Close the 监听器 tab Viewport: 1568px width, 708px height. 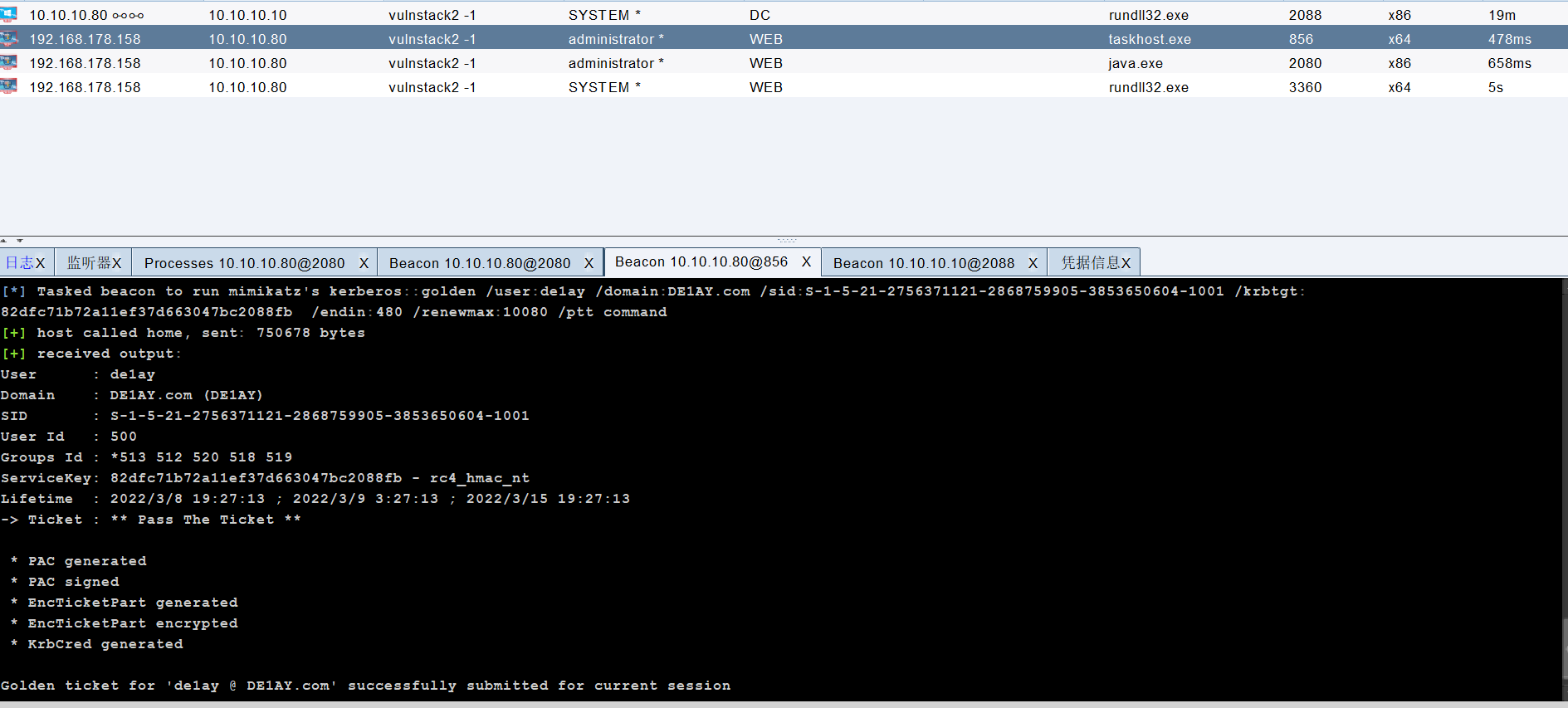click(x=117, y=263)
